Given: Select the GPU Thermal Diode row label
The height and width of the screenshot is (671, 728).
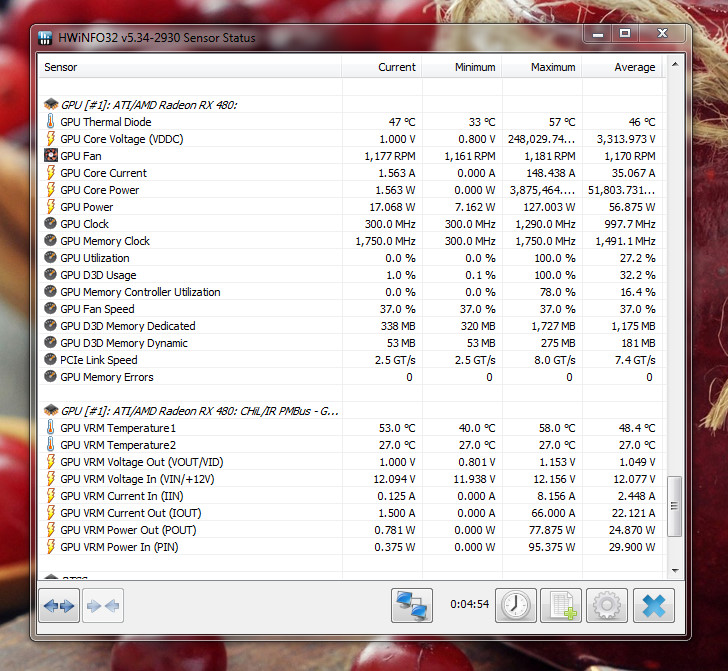Looking at the screenshot, I should (x=105, y=122).
